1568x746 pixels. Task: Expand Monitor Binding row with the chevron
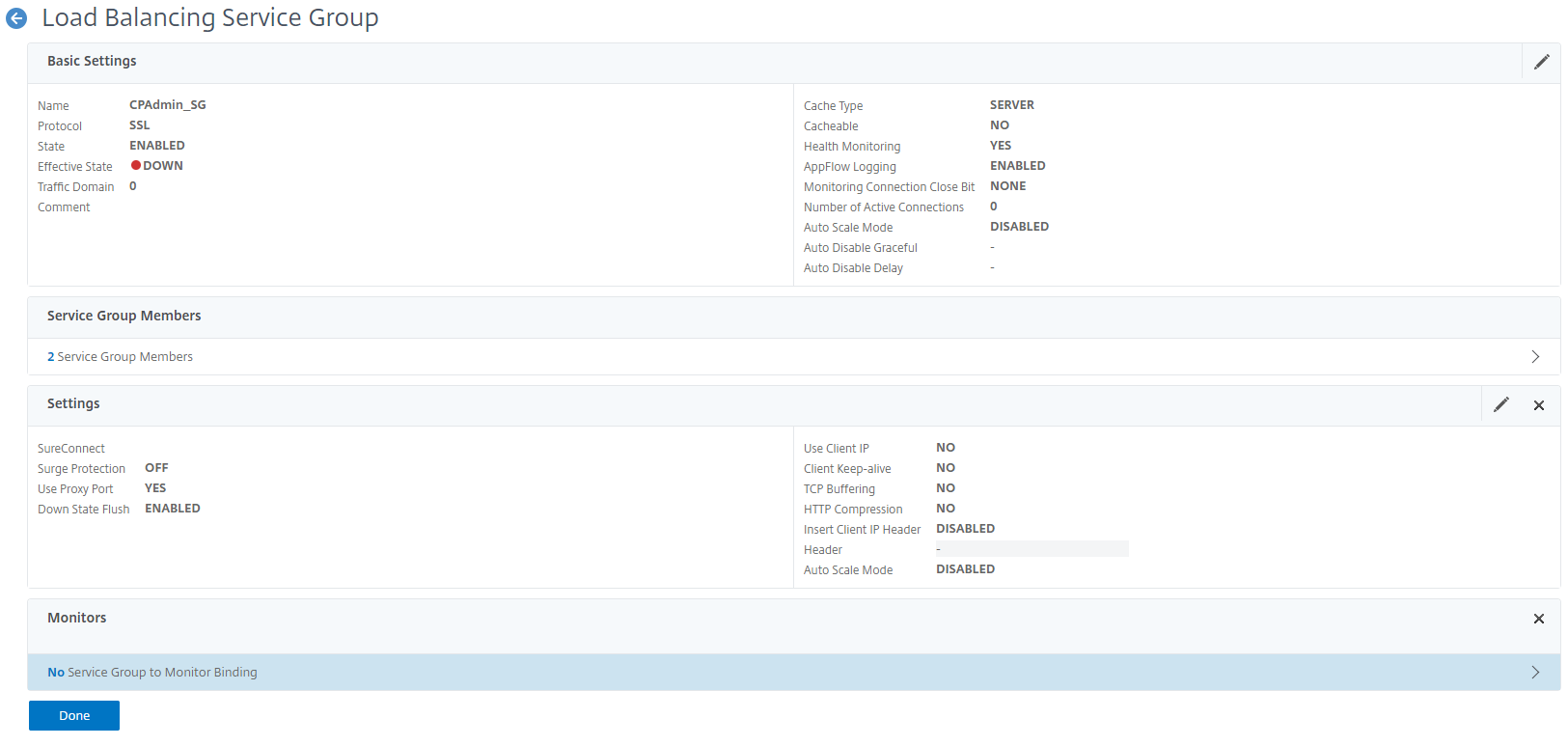coord(1534,673)
